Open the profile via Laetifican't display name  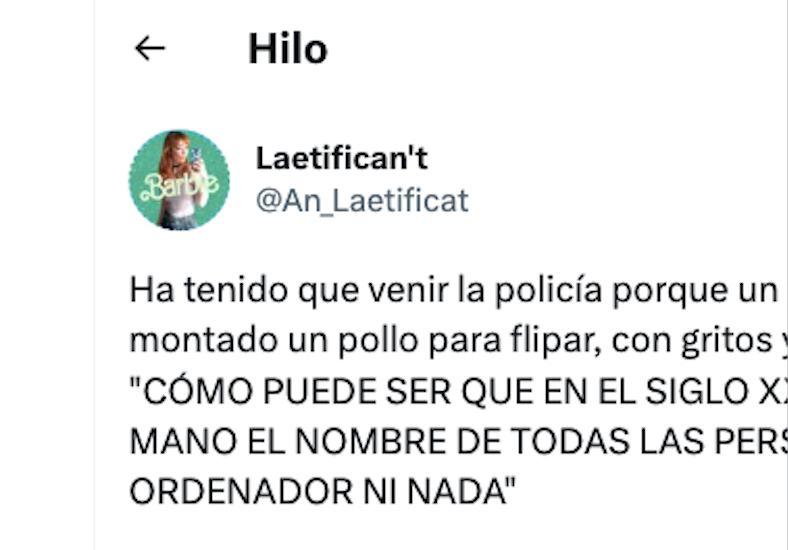point(342,158)
